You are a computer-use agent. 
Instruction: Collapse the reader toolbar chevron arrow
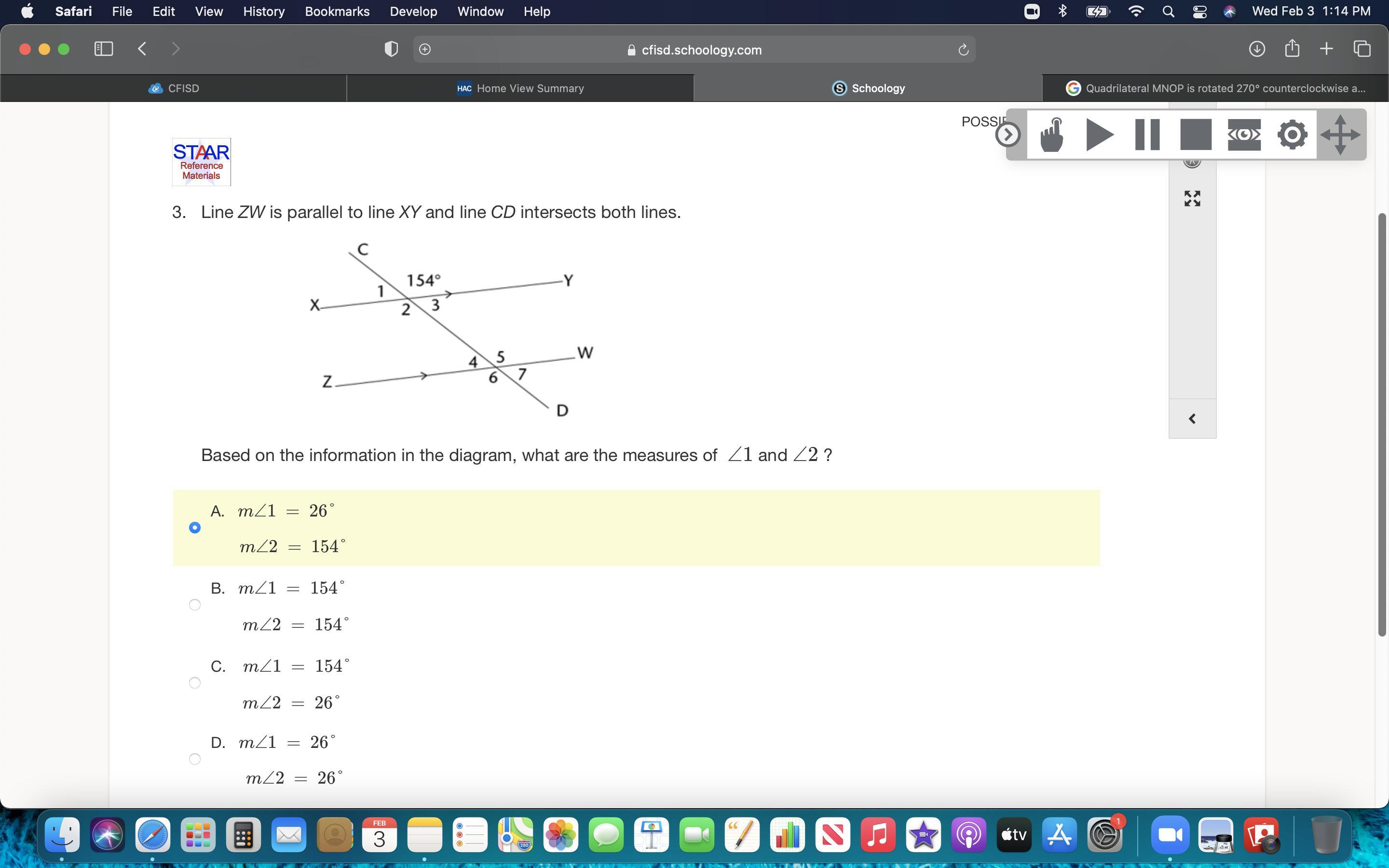coord(1008,135)
